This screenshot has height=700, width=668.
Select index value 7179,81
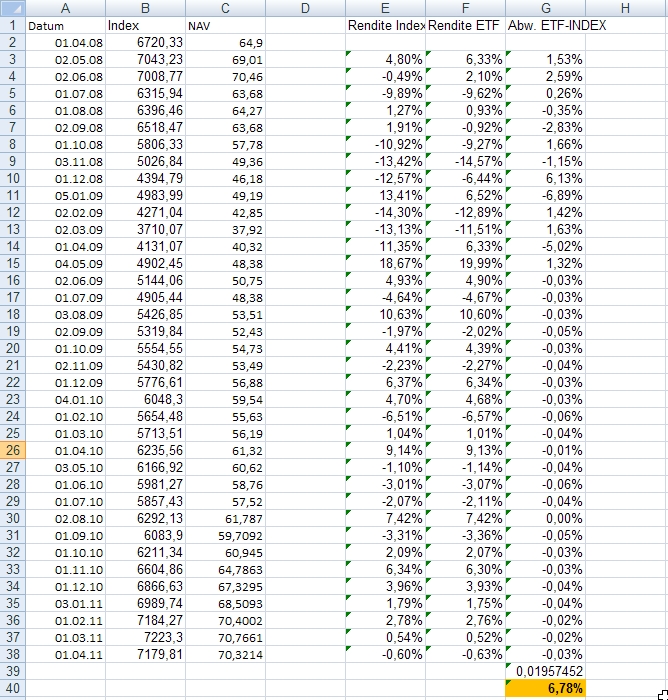(x=146, y=654)
